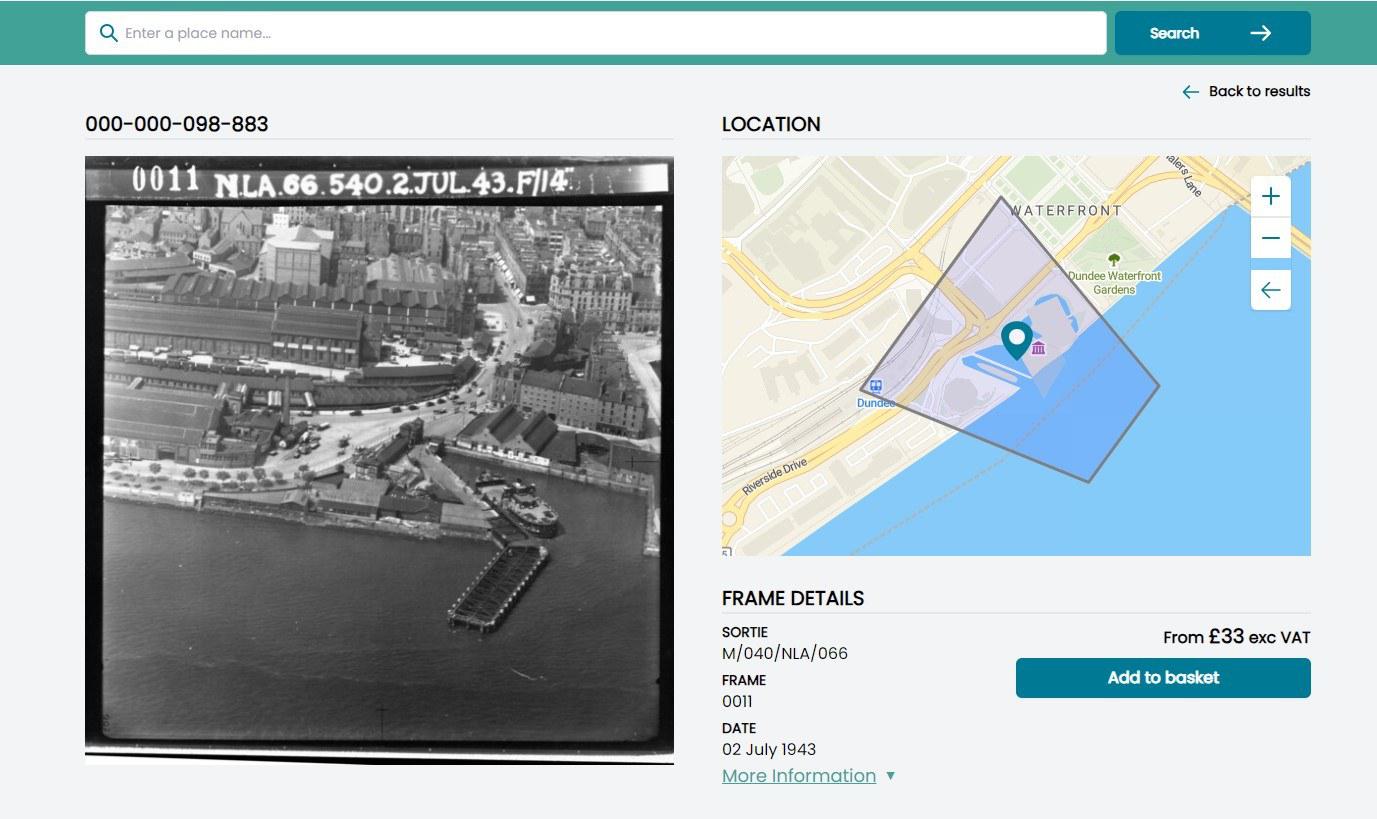Click the small box at the map's bottom-left corner
Viewport: 1377px width, 819px height.
[x=727, y=549]
